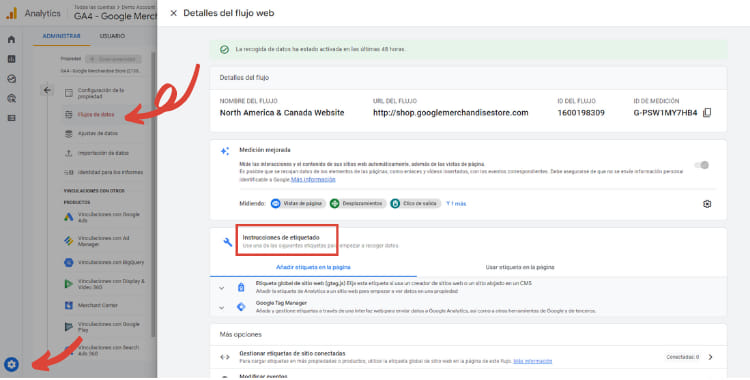
Task: Expand the Etiqueta global de sitio web row
Action: (221, 288)
